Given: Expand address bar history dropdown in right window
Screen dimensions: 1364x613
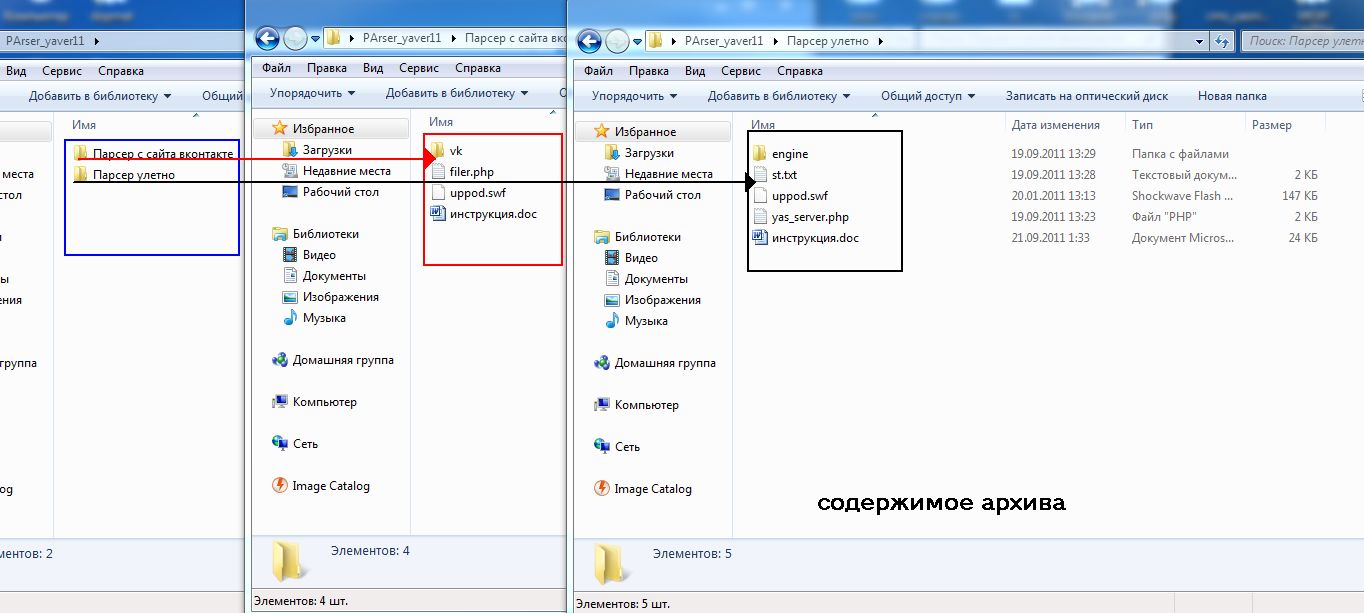Looking at the screenshot, I should (x=1201, y=41).
